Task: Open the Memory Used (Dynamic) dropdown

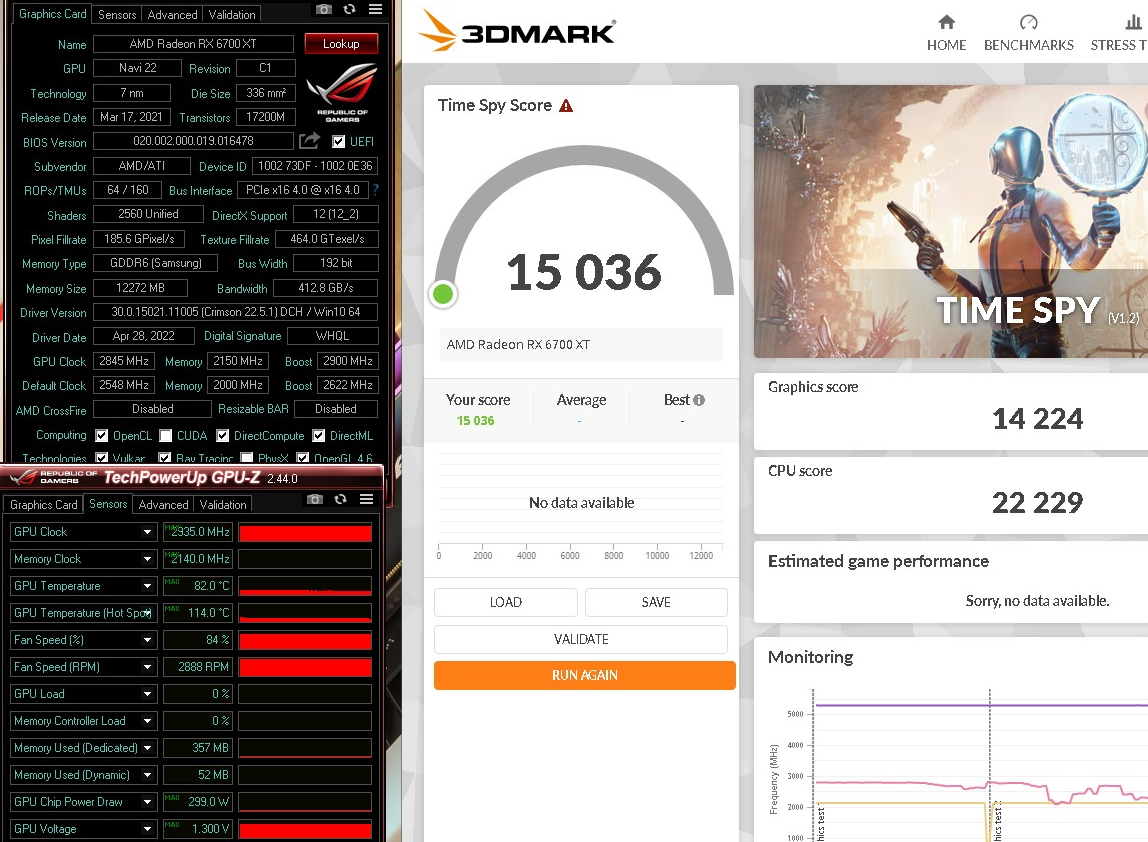Action: tap(147, 775)
